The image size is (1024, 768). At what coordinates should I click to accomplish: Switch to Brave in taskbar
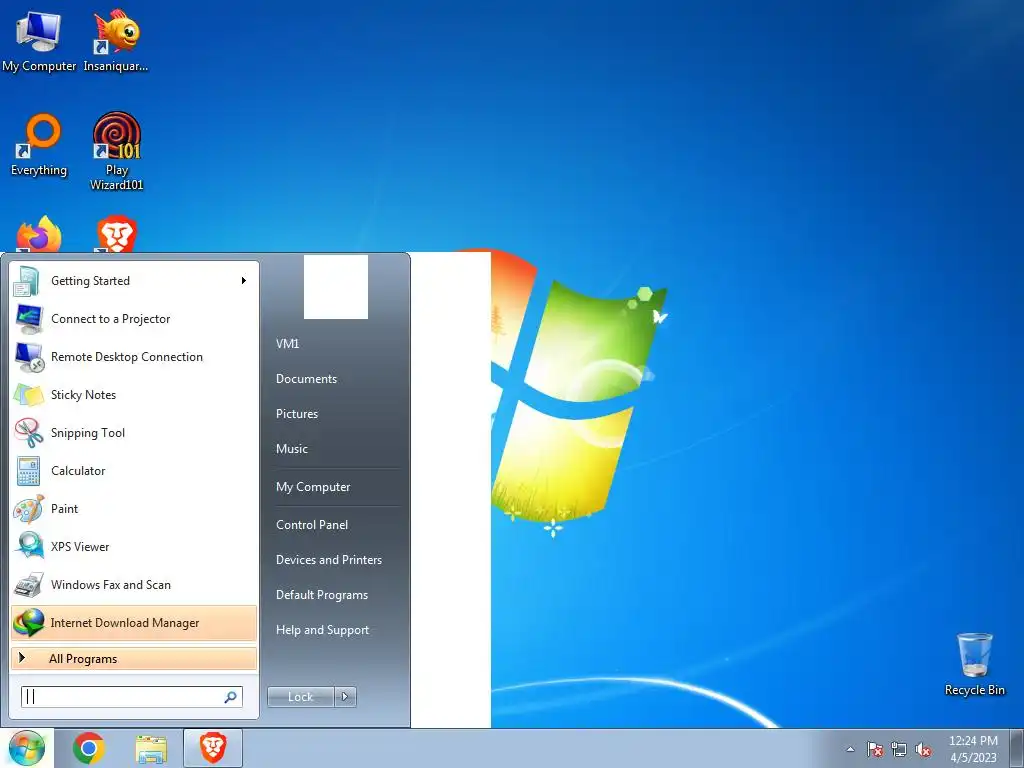pyautogui.click(x=213, y=748)
